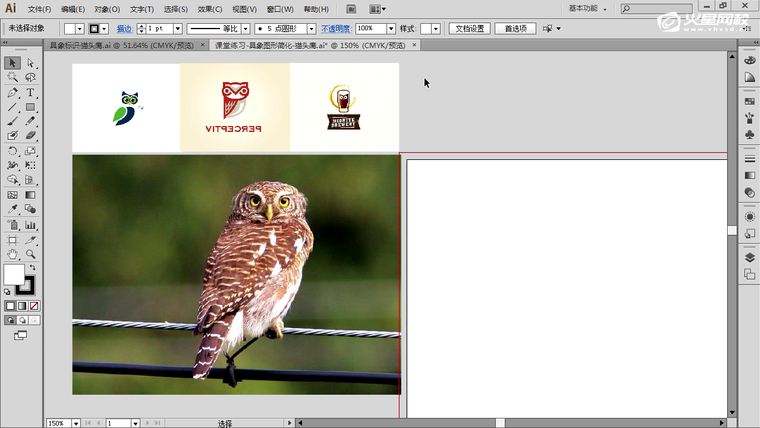760x428 pixels.
Task: Open the Layers panel icon in right dock
Action: point(749,257)
